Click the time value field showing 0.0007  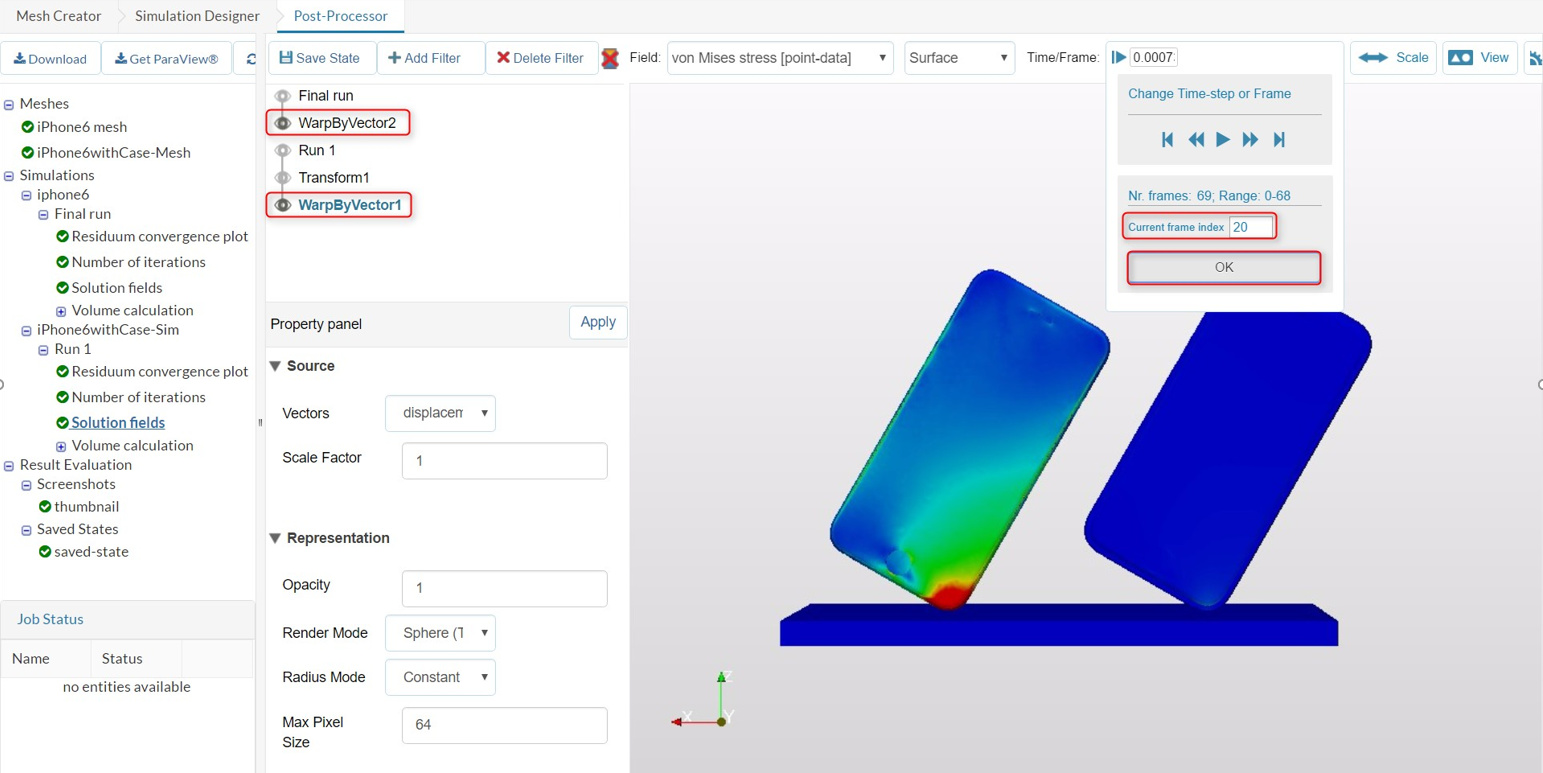(1154, 57)
